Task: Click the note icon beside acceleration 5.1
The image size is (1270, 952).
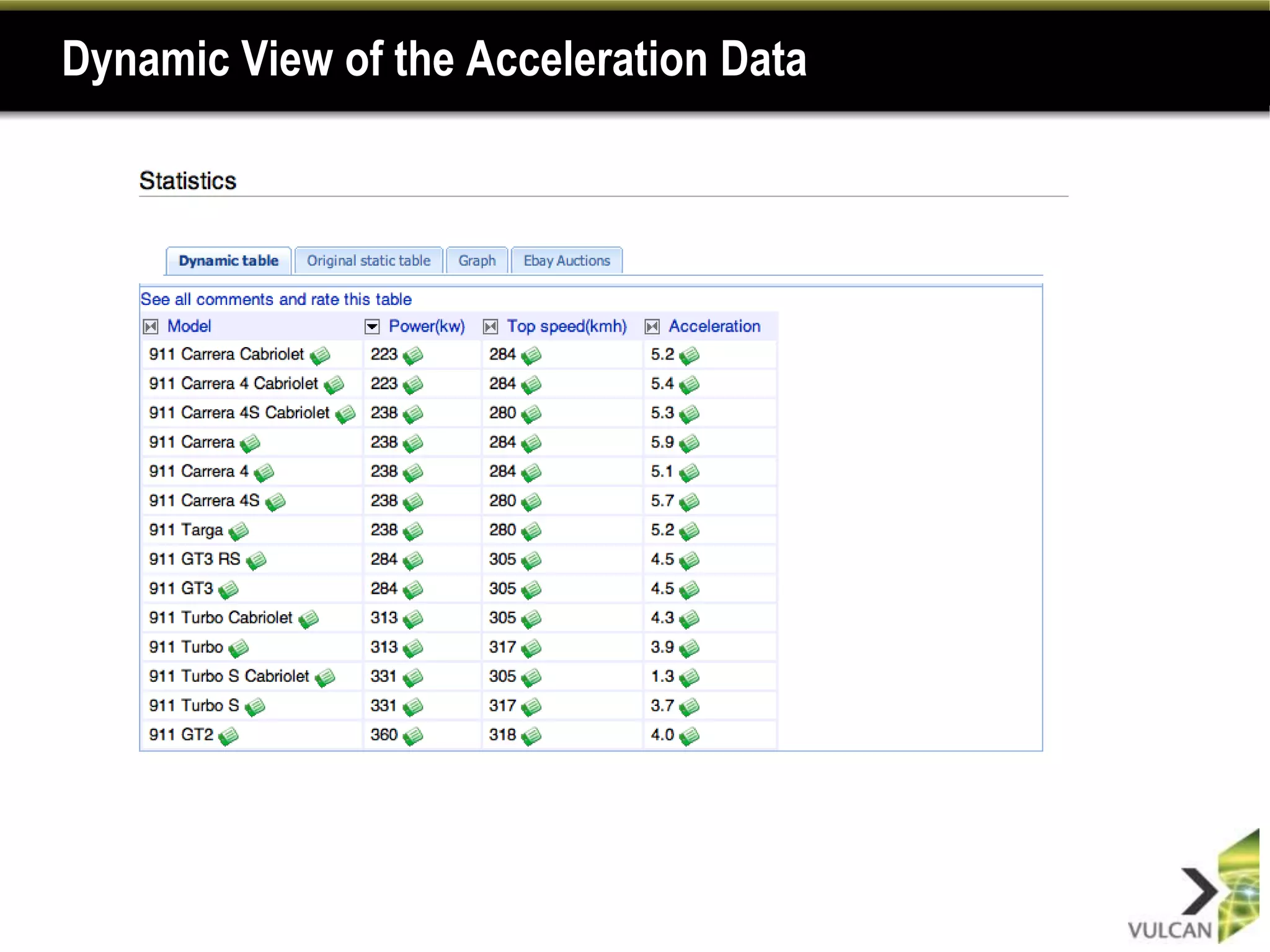Action: click(689, 473)
